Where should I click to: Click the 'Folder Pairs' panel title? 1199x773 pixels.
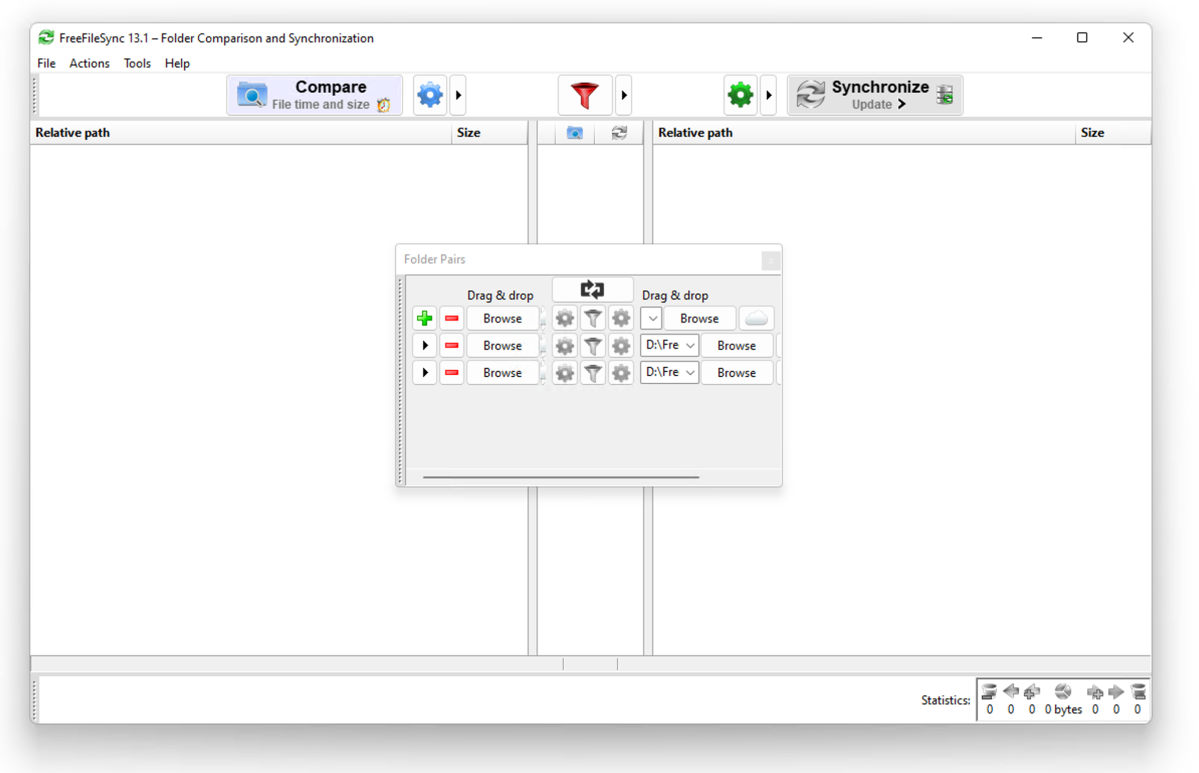tap(434, 259)
